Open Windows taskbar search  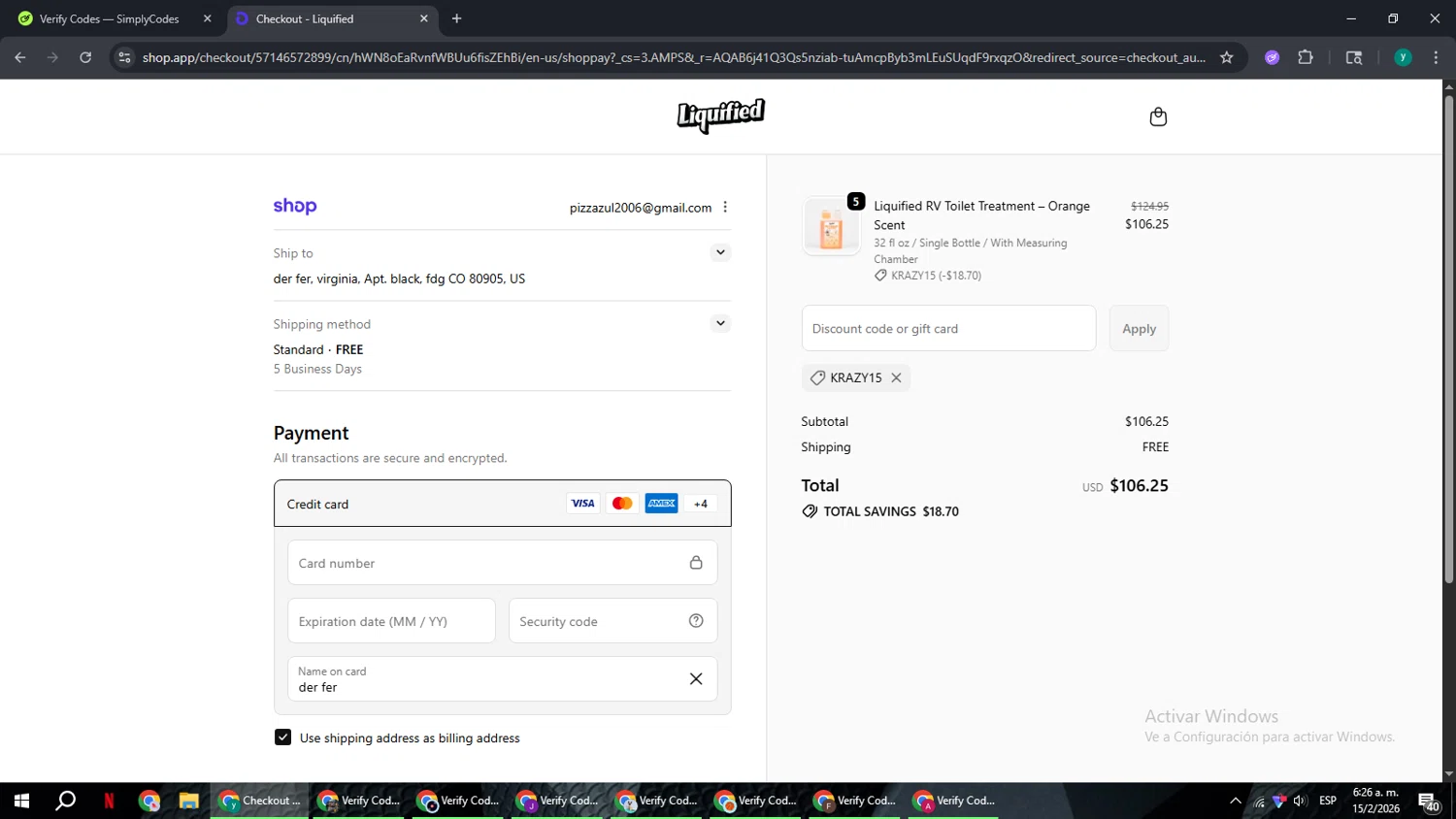tap(65, 801)
